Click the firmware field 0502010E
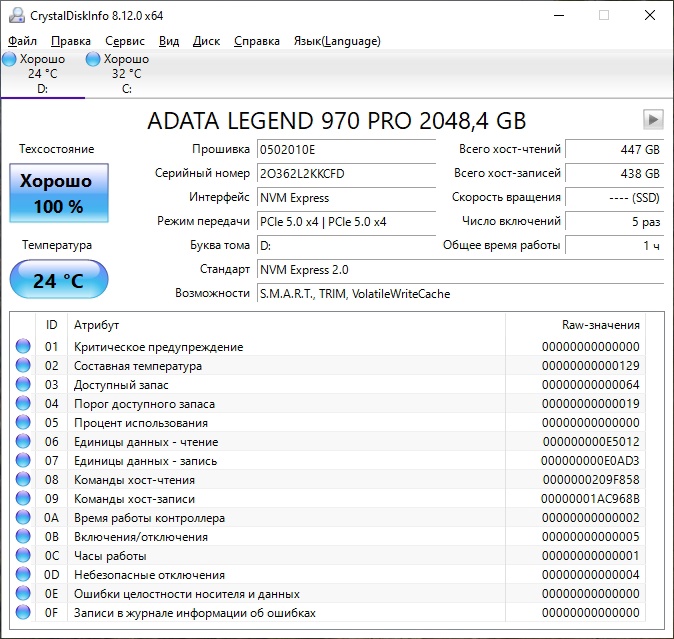The image size is (674, 639). (x=346, y=150)
